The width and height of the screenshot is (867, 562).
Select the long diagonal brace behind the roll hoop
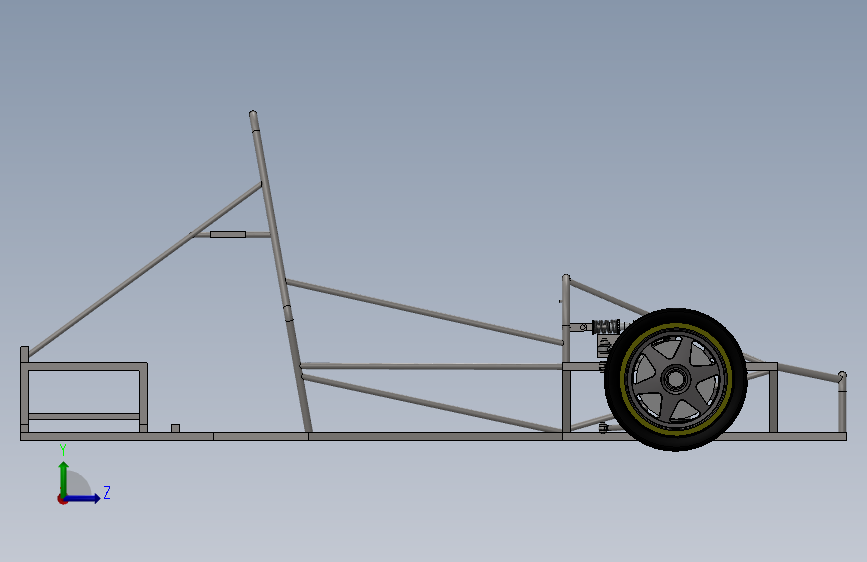tap(144, 270)
